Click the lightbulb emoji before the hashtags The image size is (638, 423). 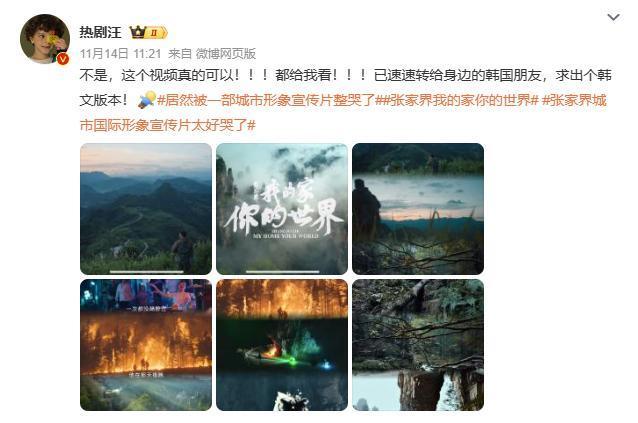tap(146, 100)
